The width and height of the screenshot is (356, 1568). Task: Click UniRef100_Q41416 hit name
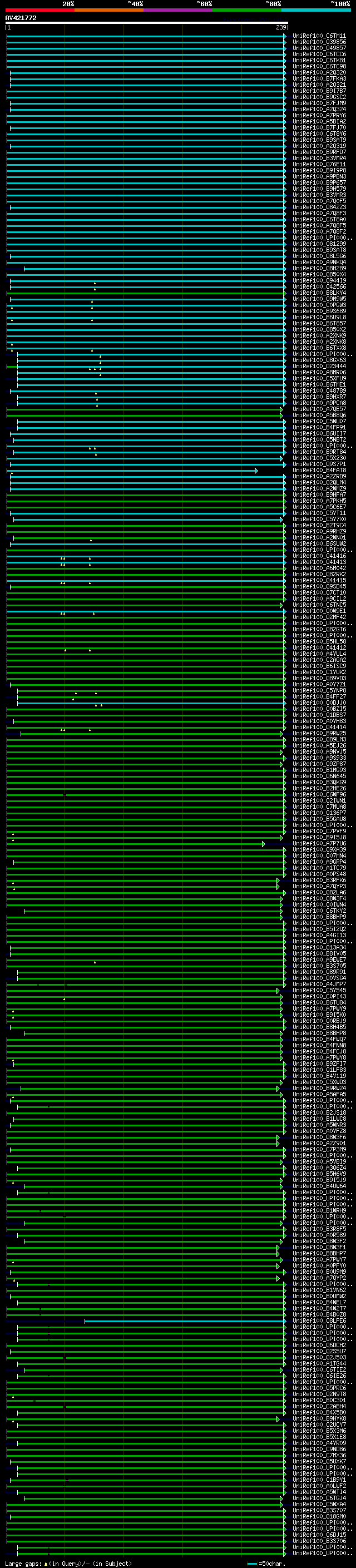tap(319, 556)
